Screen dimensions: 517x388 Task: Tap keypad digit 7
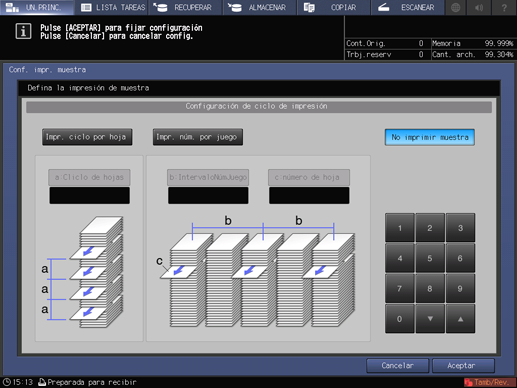[x=400, y=289]
